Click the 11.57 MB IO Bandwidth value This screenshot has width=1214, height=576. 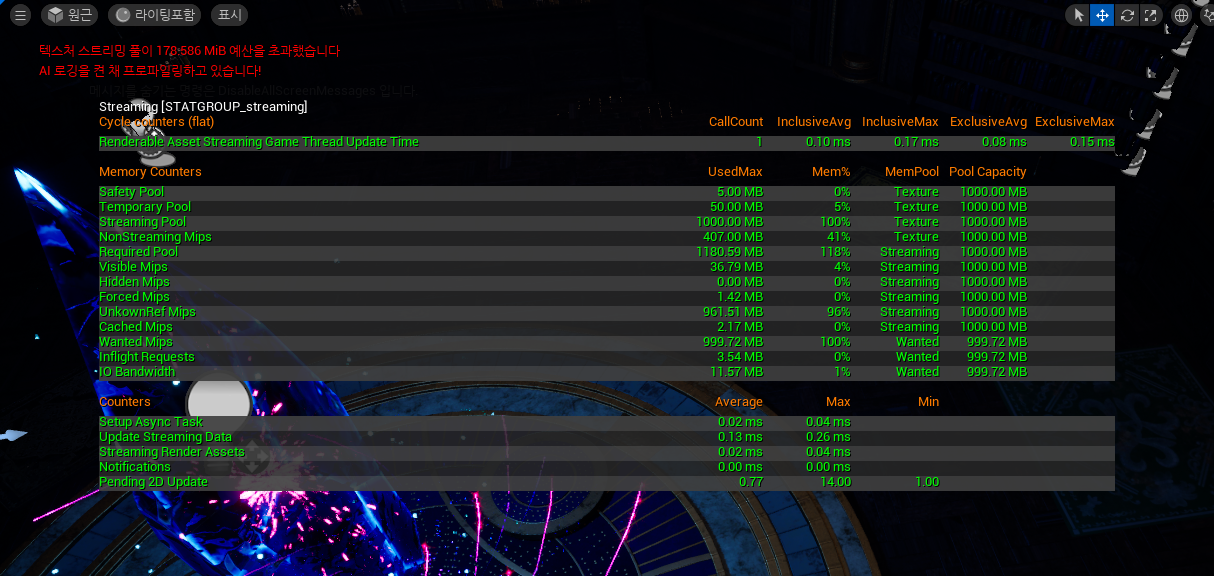737,372
